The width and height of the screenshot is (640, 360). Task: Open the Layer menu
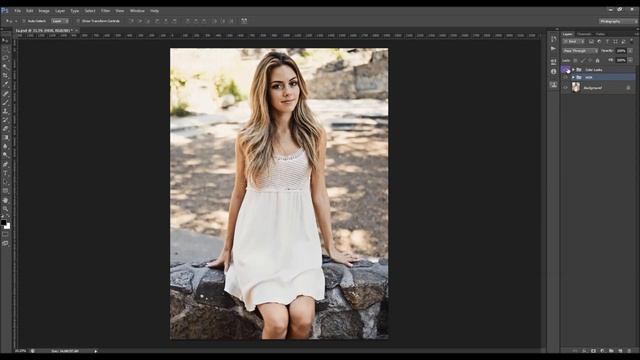pyautogui.click(x=60, y=11)
